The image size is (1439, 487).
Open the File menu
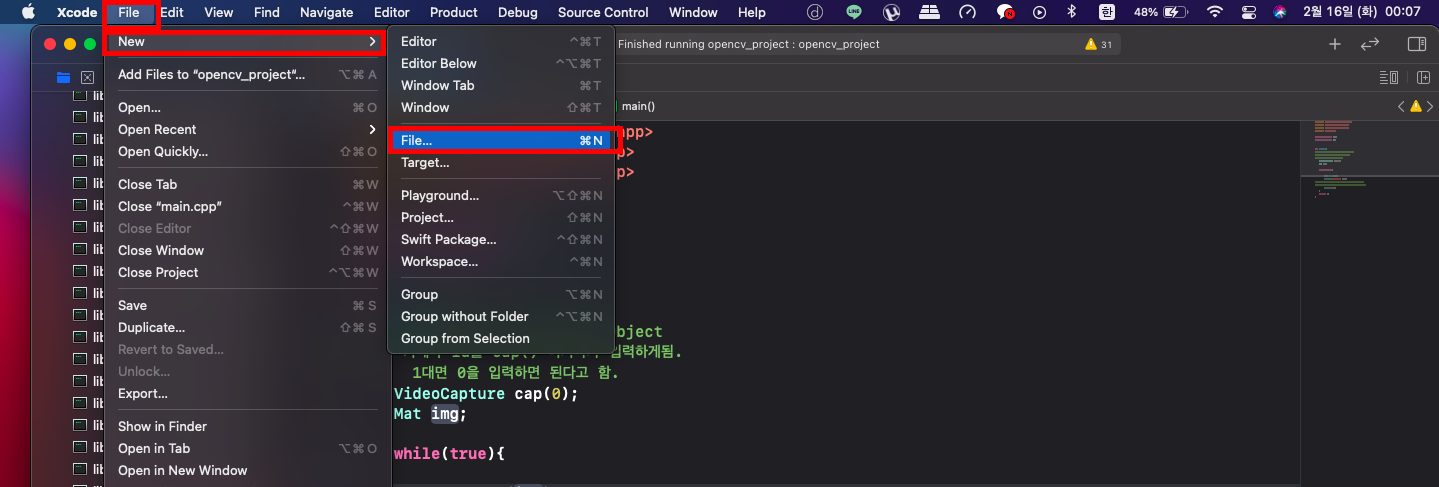coord(129,12)
